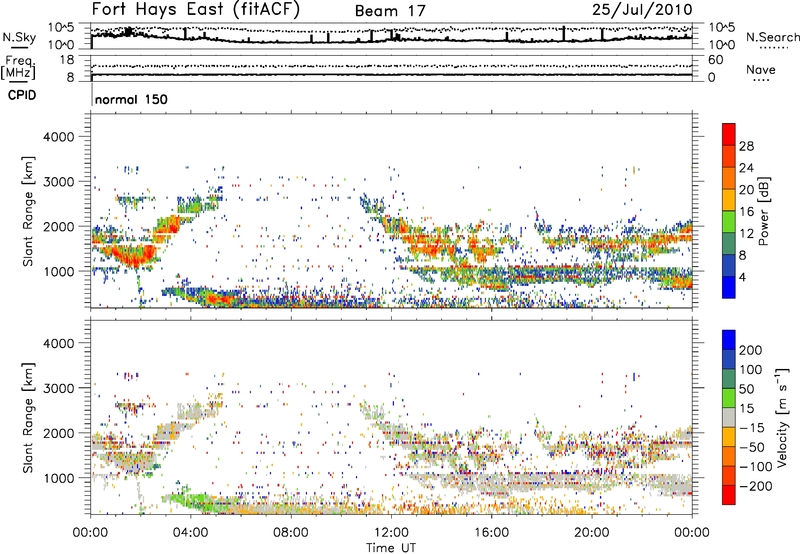The height and width of the screenshot is (554, 800).
Task: Click the "N.Sky" legend label
Action: tap(19, 37)
